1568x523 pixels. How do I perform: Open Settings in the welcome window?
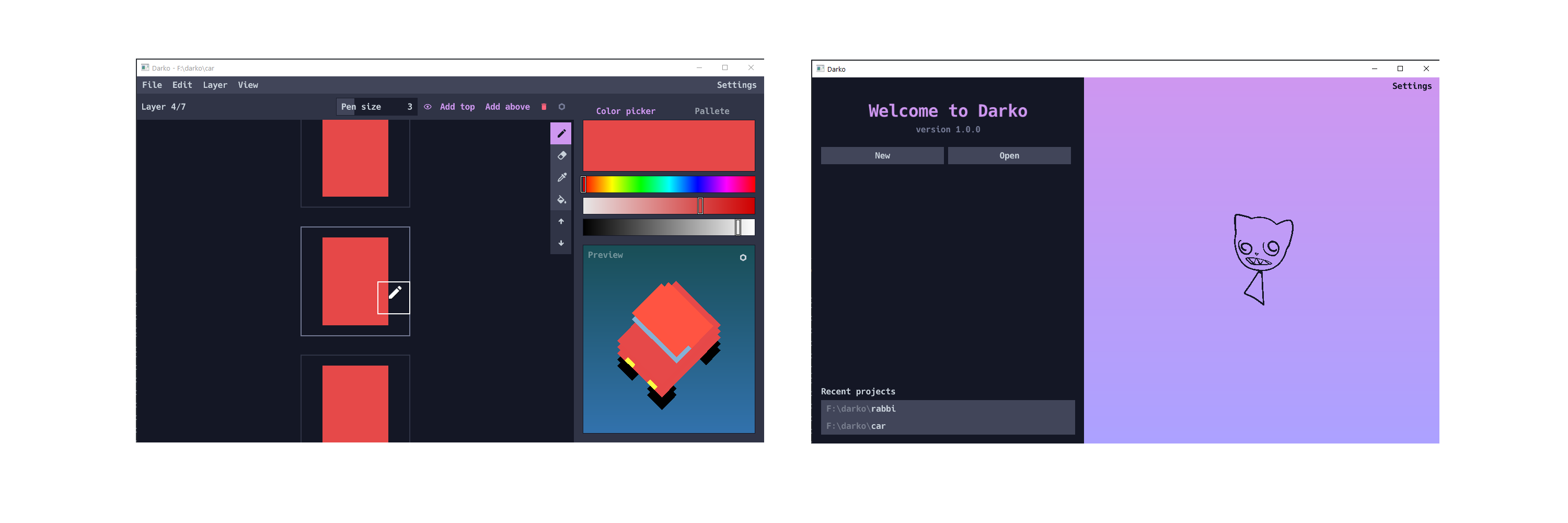tap(1411, 86)
